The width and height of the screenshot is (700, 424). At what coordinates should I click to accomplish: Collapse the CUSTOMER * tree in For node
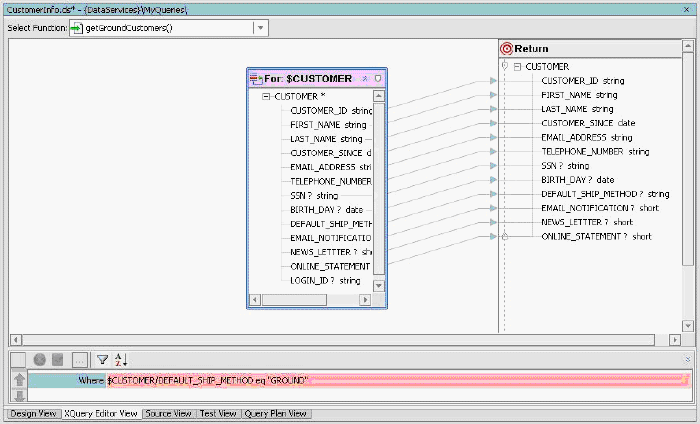[x=266, y=96]
